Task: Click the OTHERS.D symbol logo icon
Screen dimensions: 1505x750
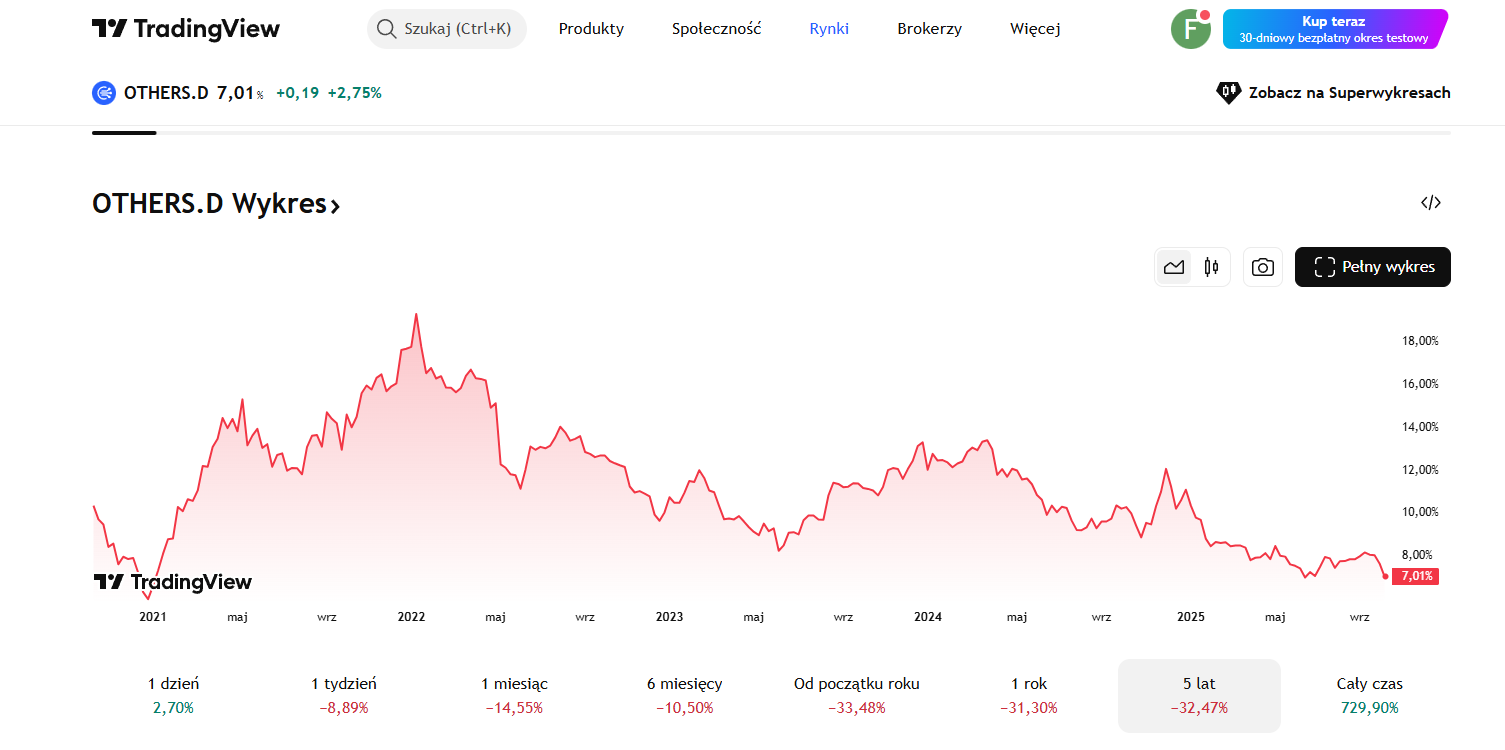Action: click(104, 93)
